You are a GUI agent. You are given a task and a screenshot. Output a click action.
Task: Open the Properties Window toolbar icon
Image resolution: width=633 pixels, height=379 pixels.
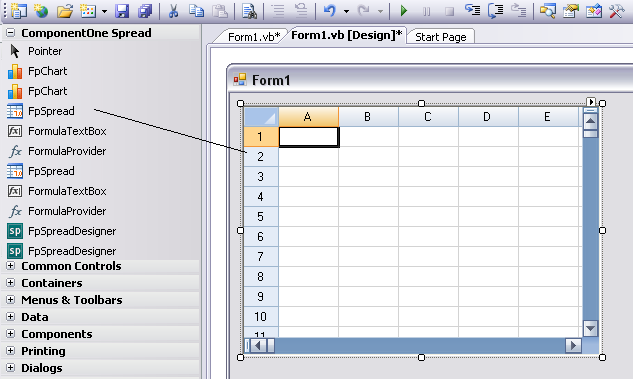point(571,11)
